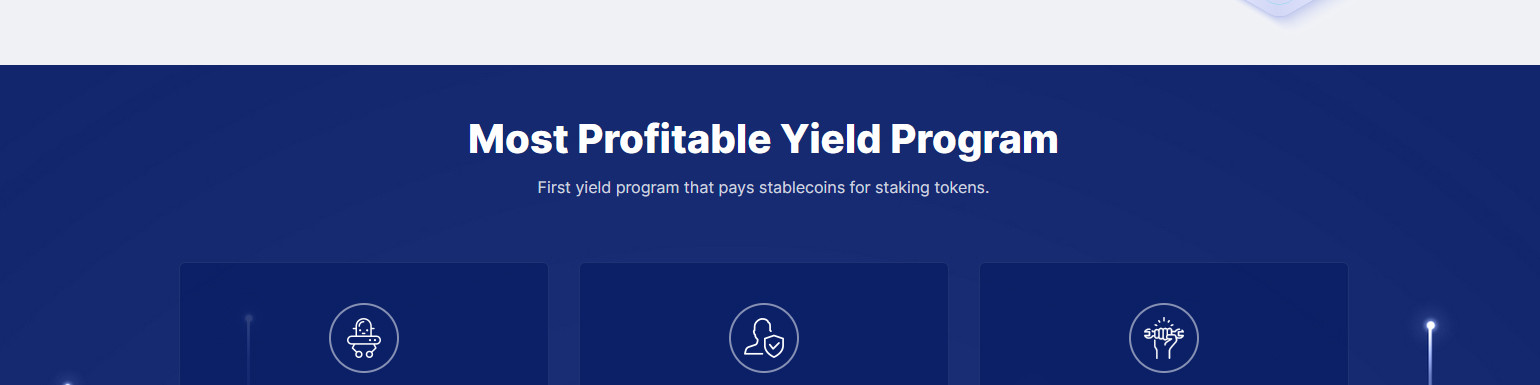
Task: Select the user with shield icon
Action: (x=764, y=338)
